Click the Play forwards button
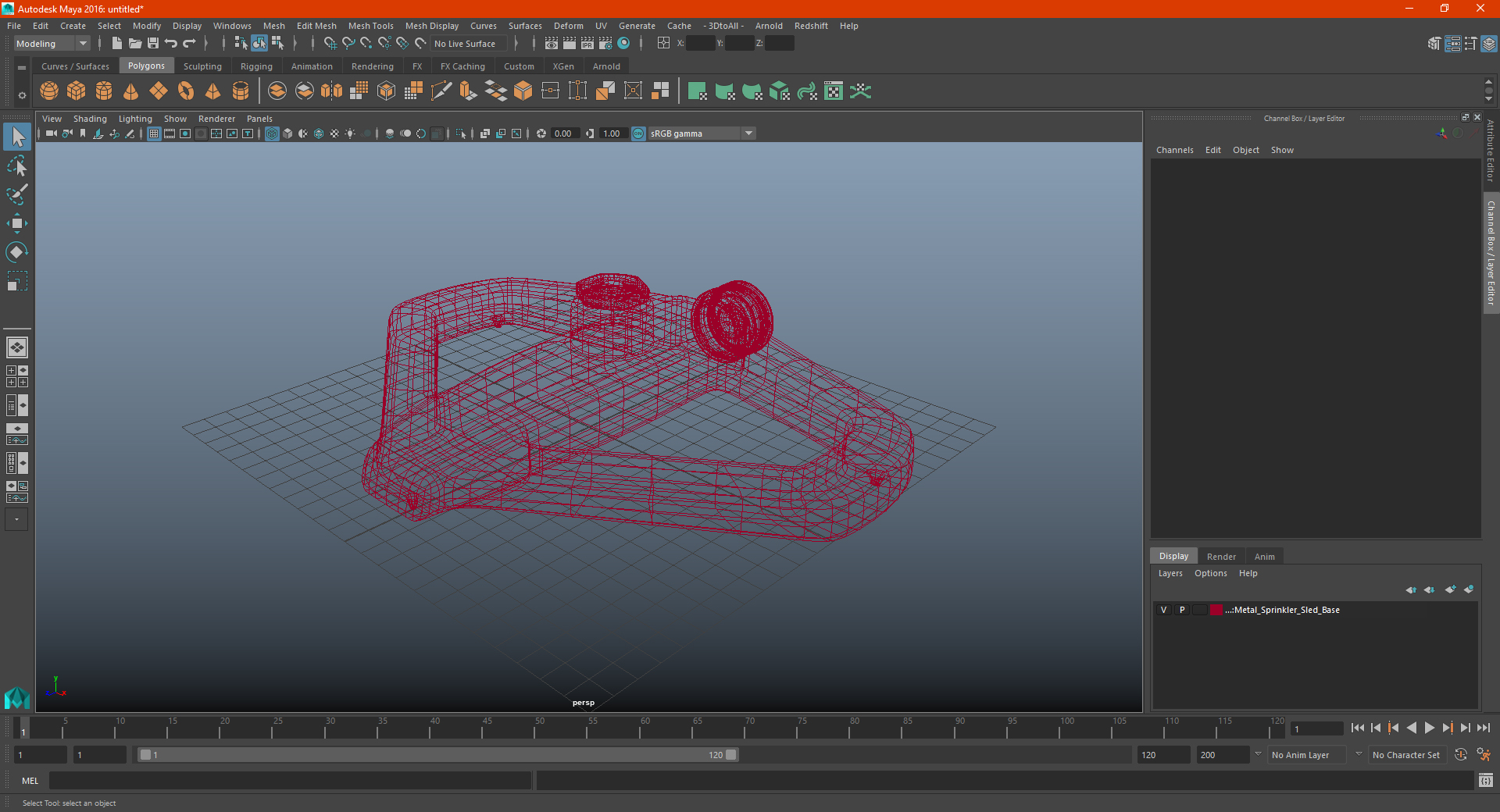The height and width of the screenshot is (812, 1500). click(x=1430, y=728)
